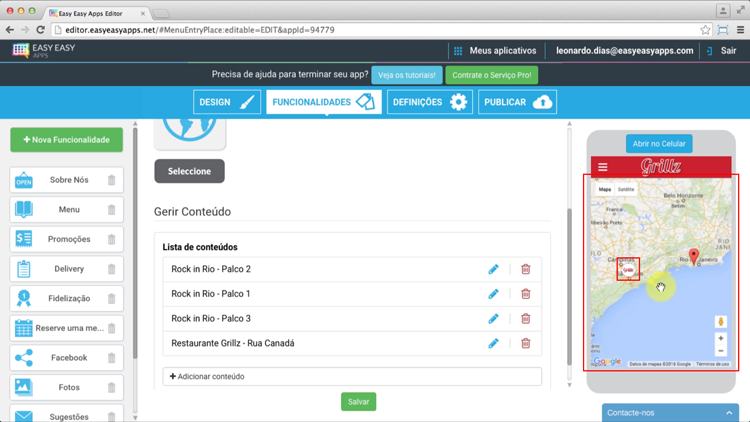Switch map to Satélite view
Viewport: 750px width, 422px height.
pyautogui.click(x=626, y=189)
